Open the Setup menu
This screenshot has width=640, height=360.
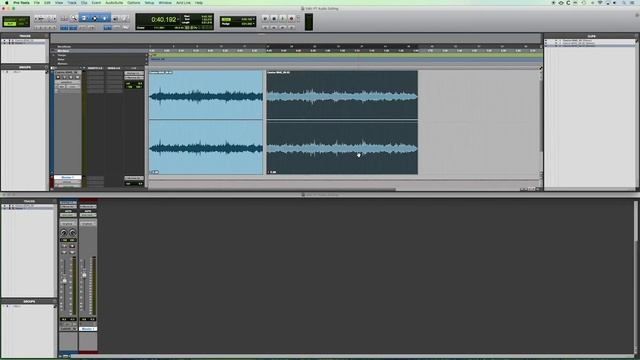(x=149, y=2)
